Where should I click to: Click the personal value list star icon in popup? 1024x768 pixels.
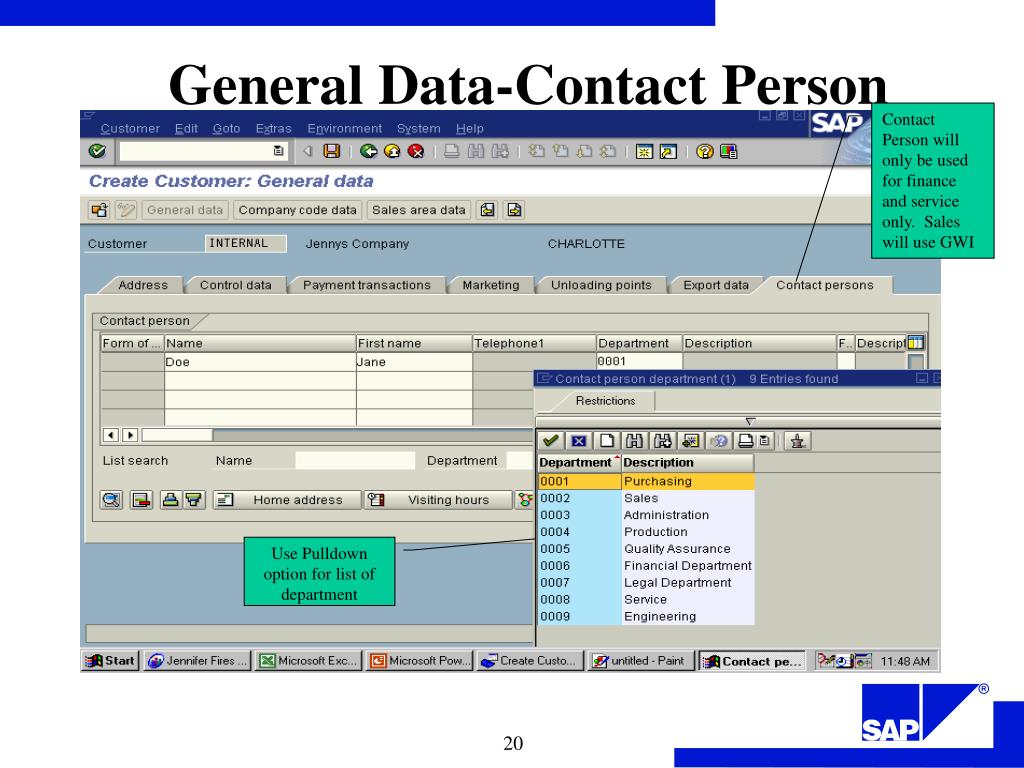point(690,441)
